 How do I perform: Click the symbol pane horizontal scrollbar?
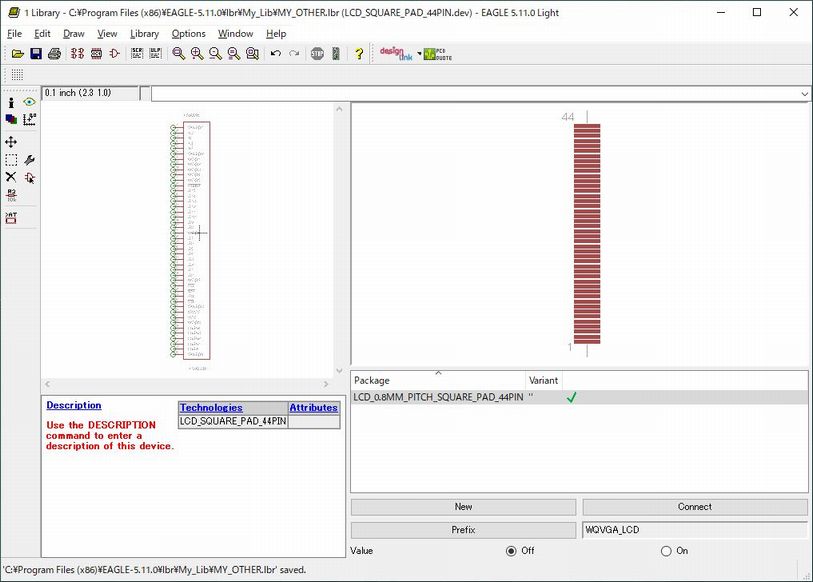coord(185,385)
